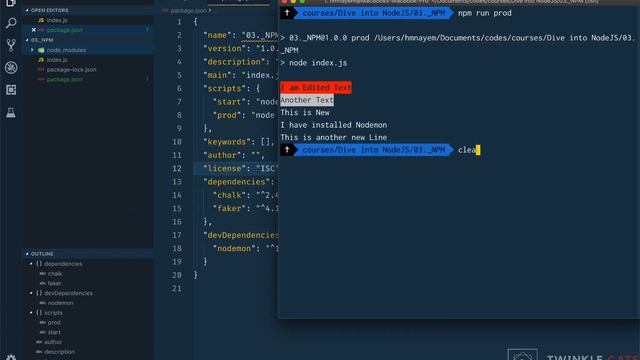
Task: Collapse dependencies node in Outline
Action: pos(31,264)
